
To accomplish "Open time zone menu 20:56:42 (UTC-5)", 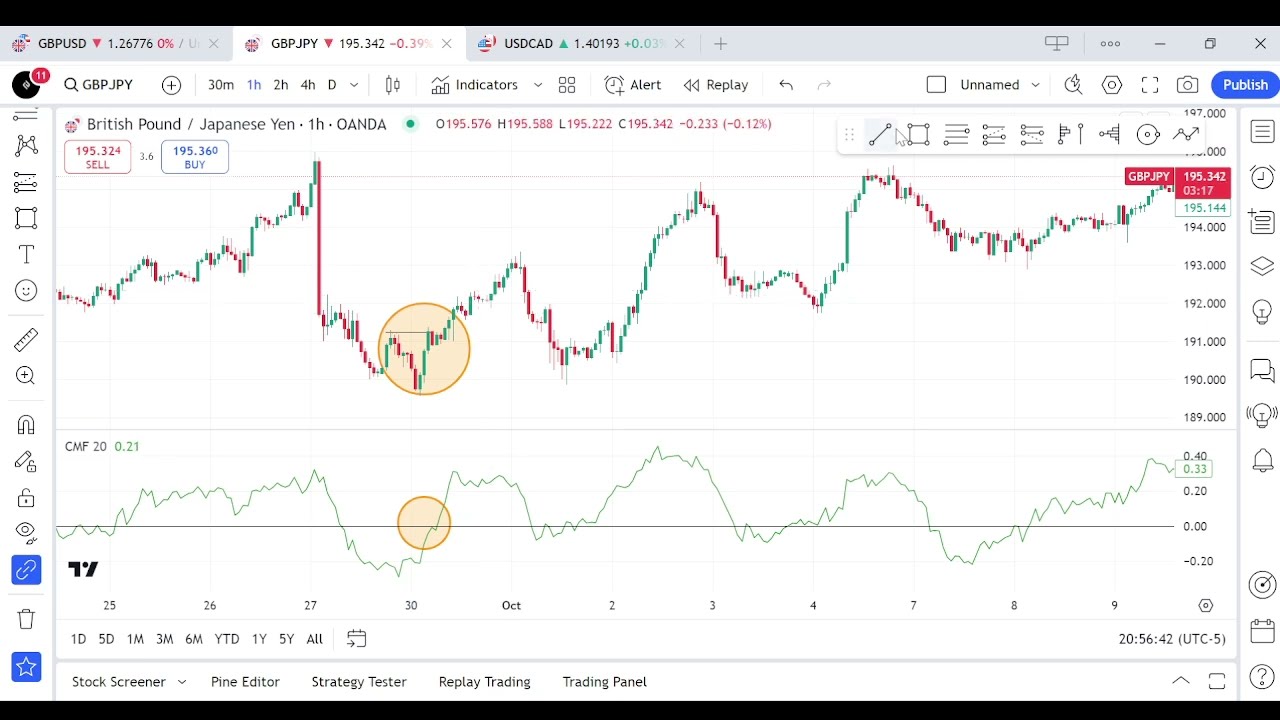I will point(1172,639).
